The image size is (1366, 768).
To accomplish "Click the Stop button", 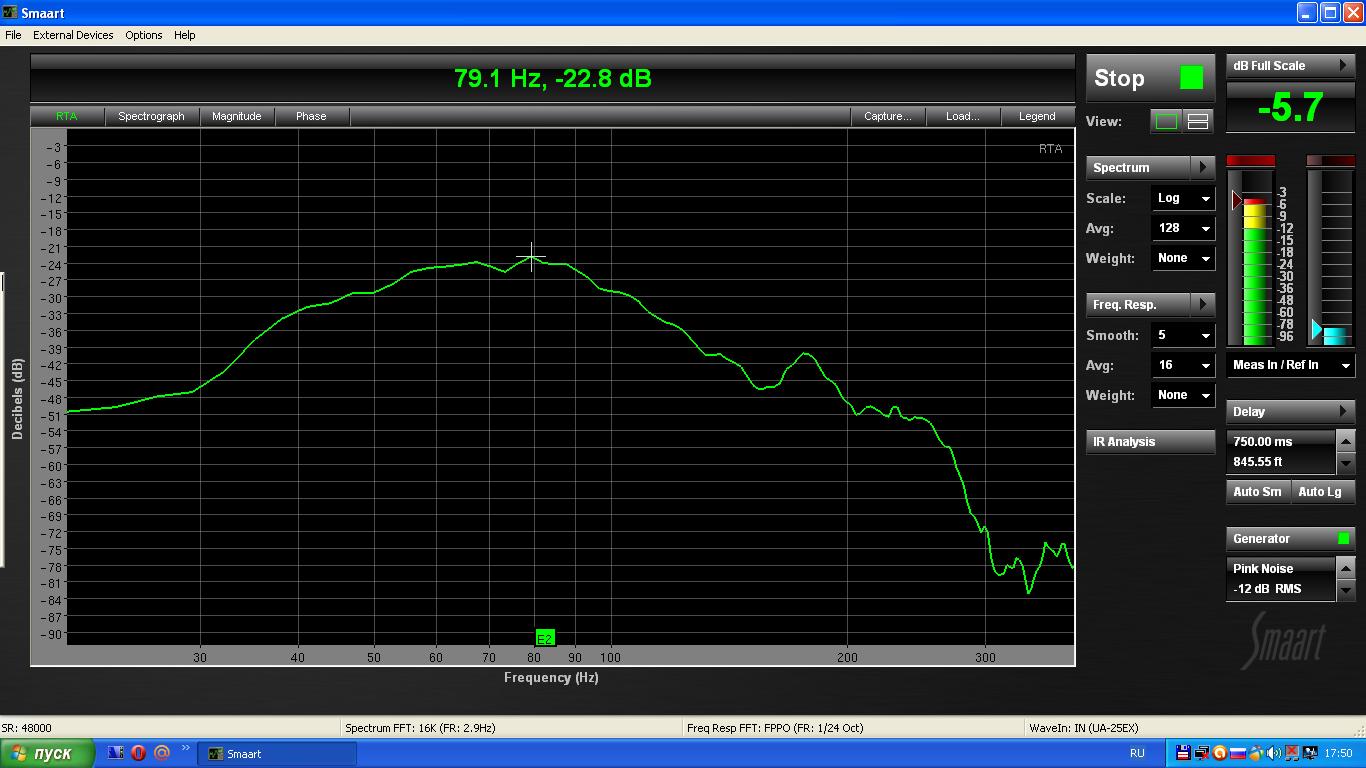I will coord(1150,78).
